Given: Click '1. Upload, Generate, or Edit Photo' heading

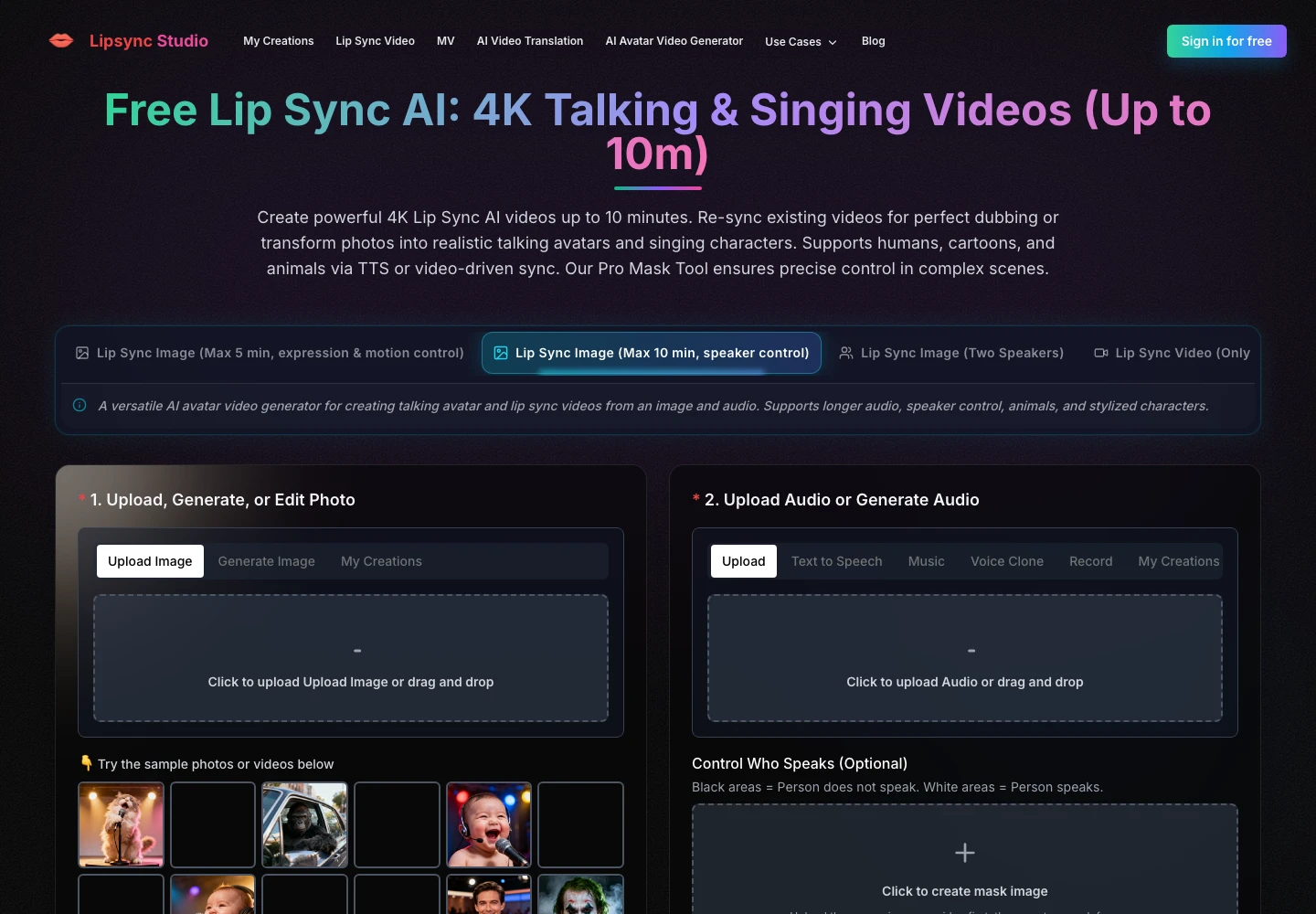Looking at the screenshot, I should tap(222, 500).
